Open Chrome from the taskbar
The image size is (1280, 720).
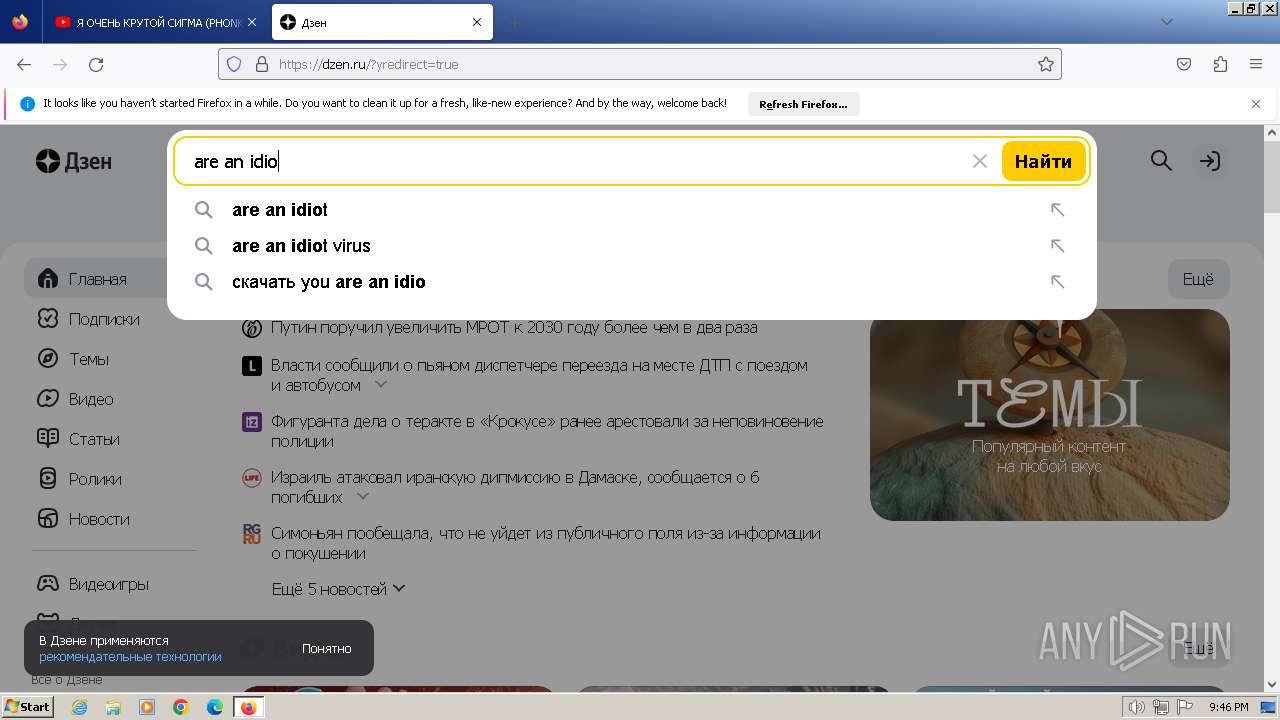pos(181,707)
